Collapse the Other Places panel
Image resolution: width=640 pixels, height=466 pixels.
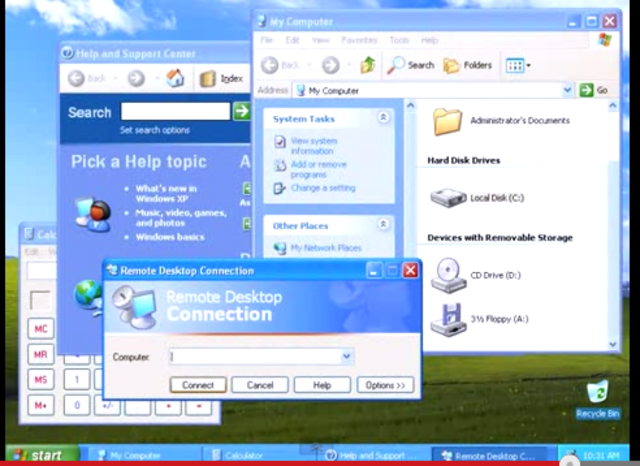tap(383, 224)
